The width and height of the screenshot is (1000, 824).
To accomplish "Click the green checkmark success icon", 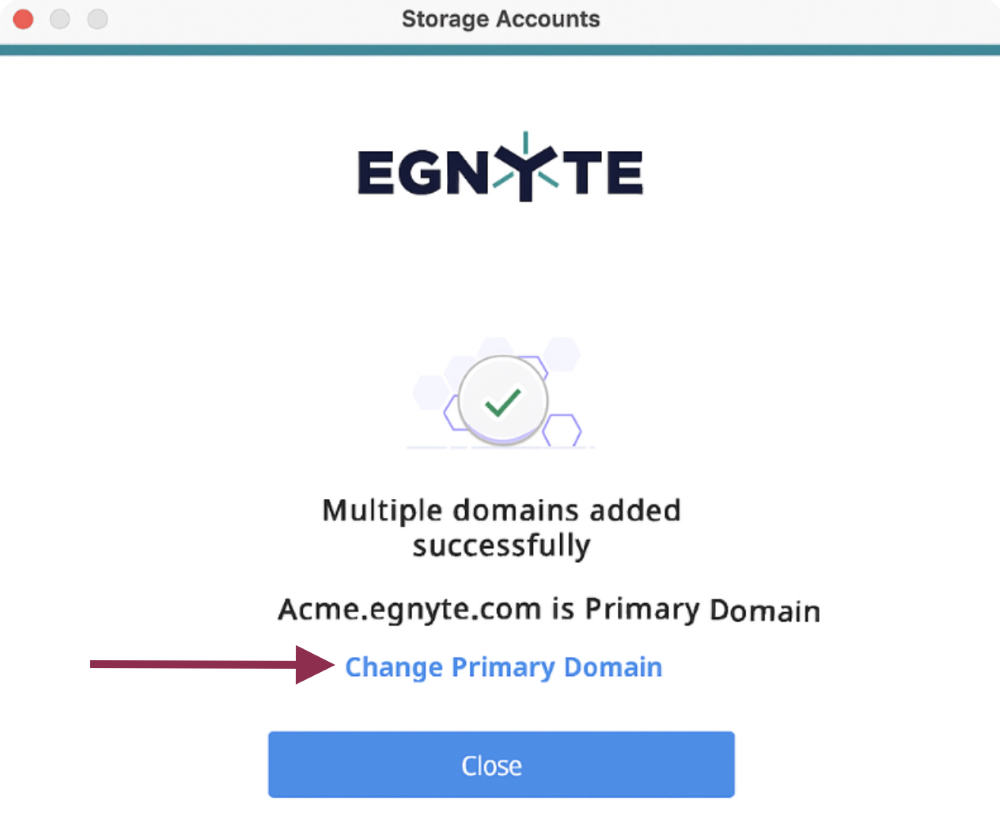I will pos(502,402).
